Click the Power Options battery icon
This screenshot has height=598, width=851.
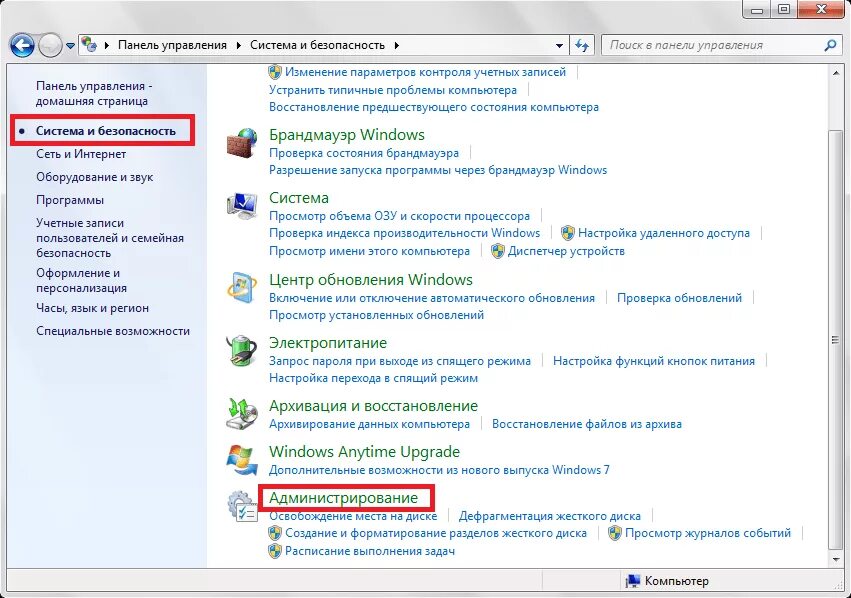coord(242,351)
